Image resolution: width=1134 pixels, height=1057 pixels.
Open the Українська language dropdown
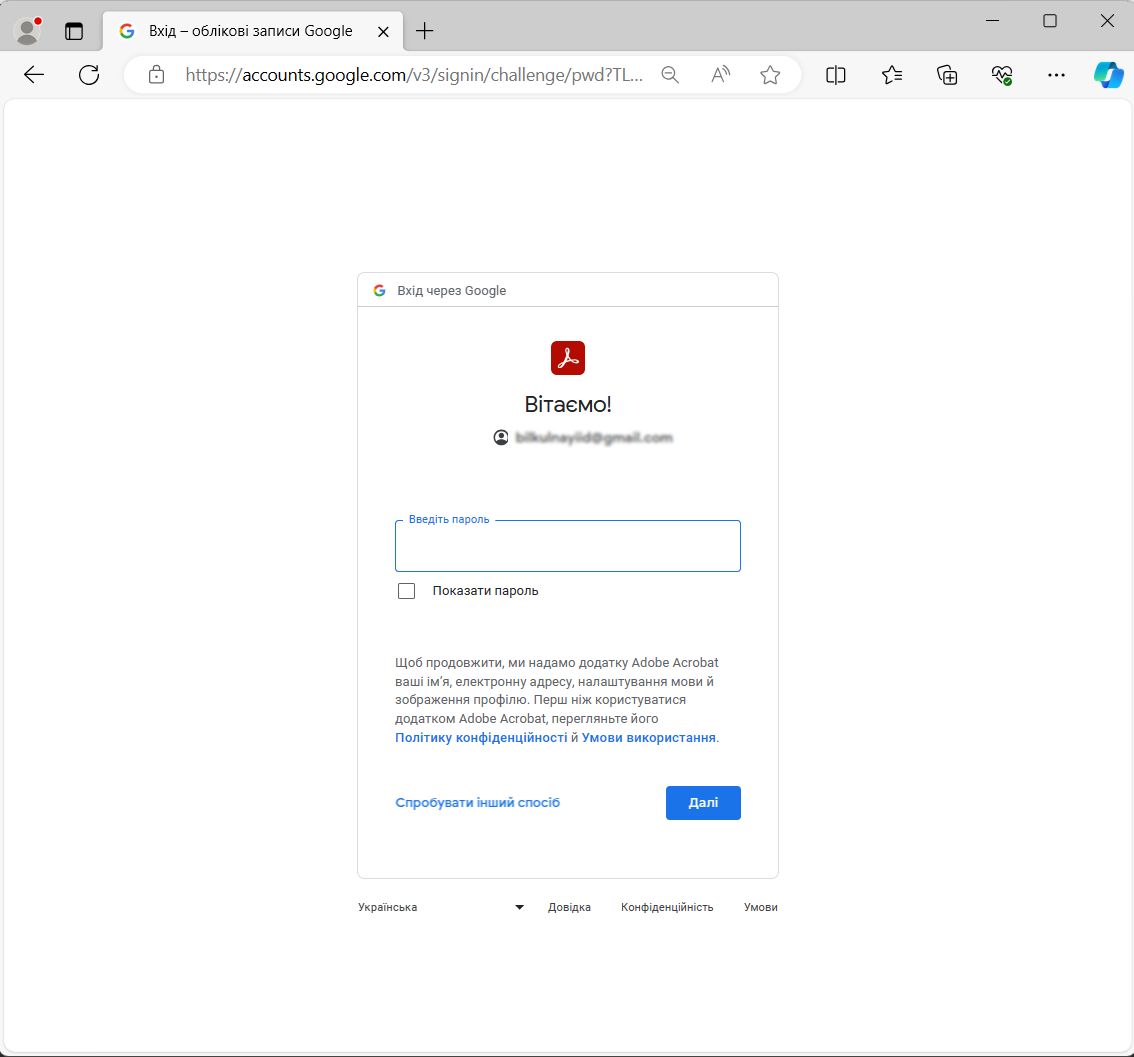click(440, 907)
